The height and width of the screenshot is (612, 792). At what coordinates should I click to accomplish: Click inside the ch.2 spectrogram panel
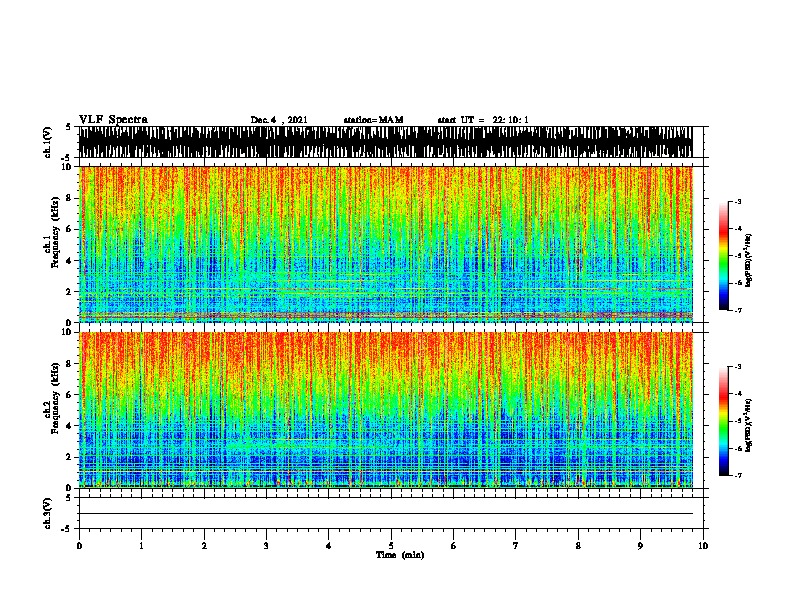[385, 410]
